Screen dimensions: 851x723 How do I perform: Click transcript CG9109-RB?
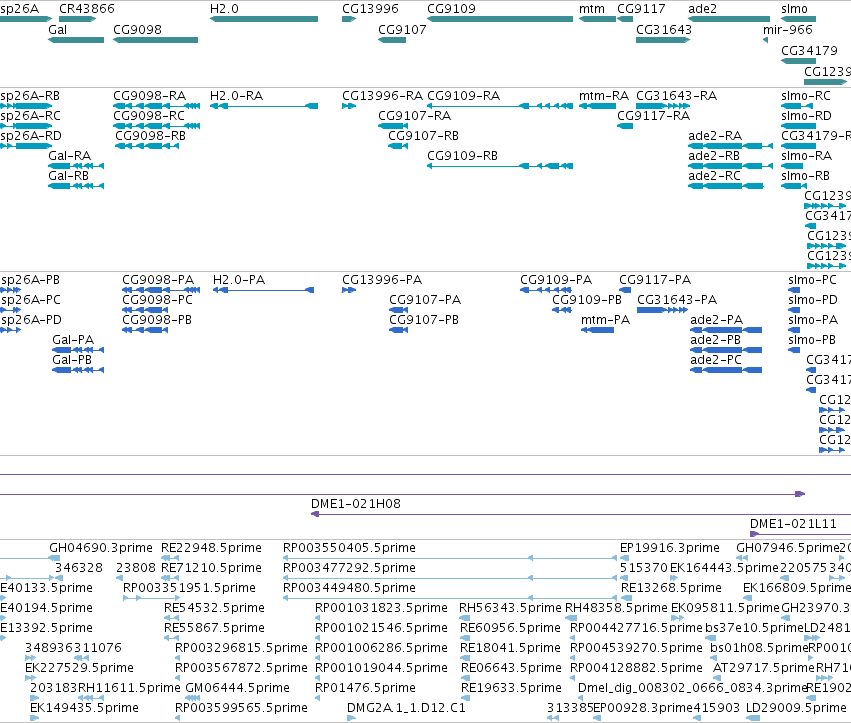[500, 166]
